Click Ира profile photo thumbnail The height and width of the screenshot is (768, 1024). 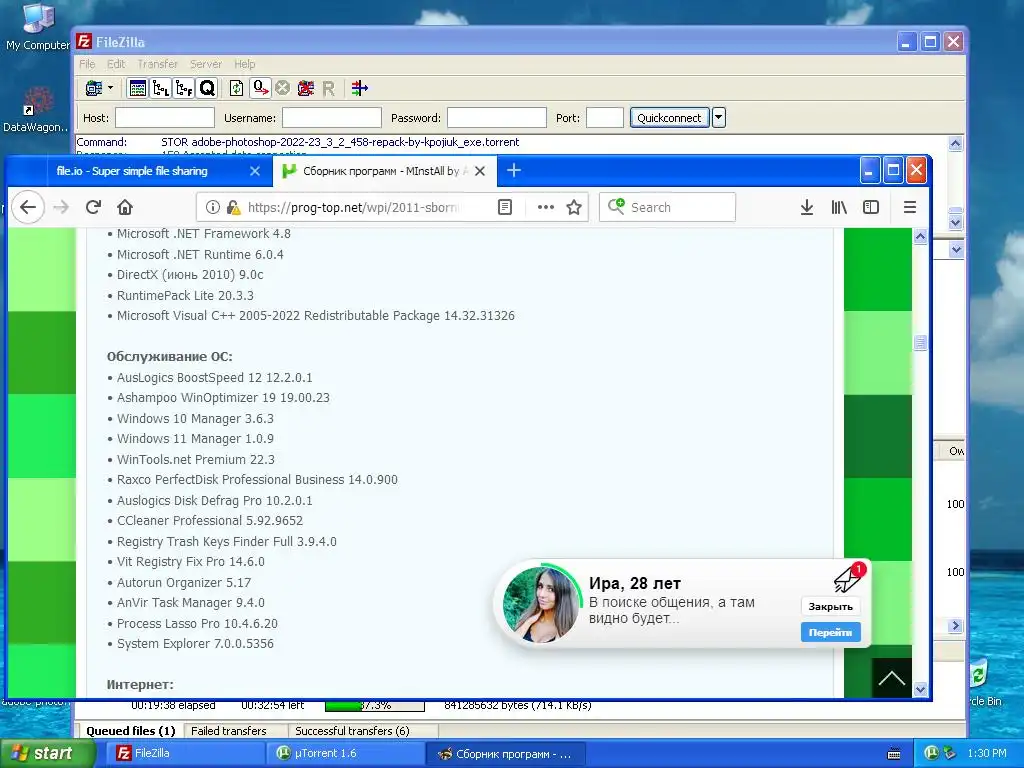tap(541, 604)
